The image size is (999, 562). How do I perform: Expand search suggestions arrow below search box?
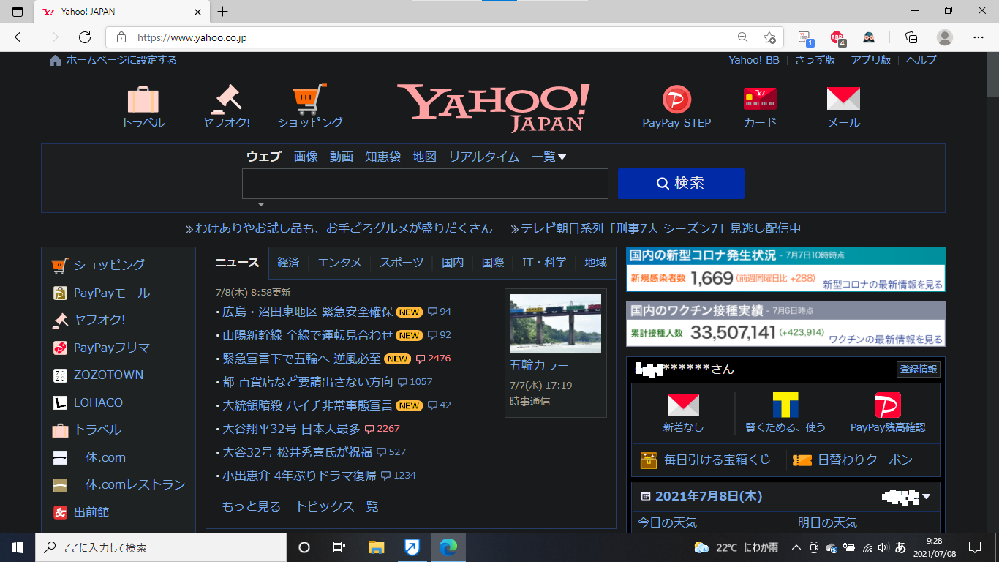pyautogui.click(x=261, y=205)
